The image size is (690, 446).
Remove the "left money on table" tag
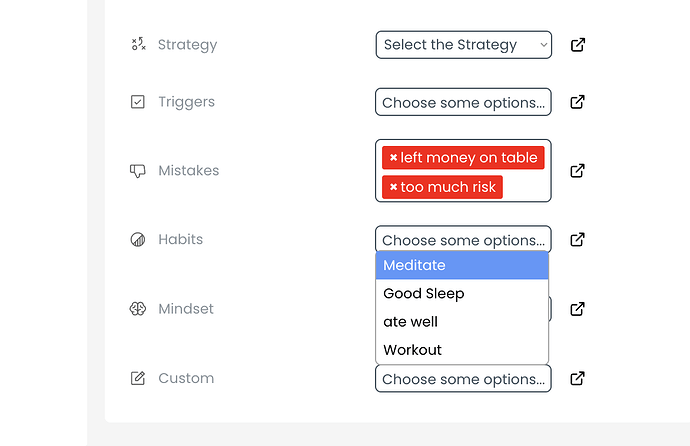coord(393,158)
